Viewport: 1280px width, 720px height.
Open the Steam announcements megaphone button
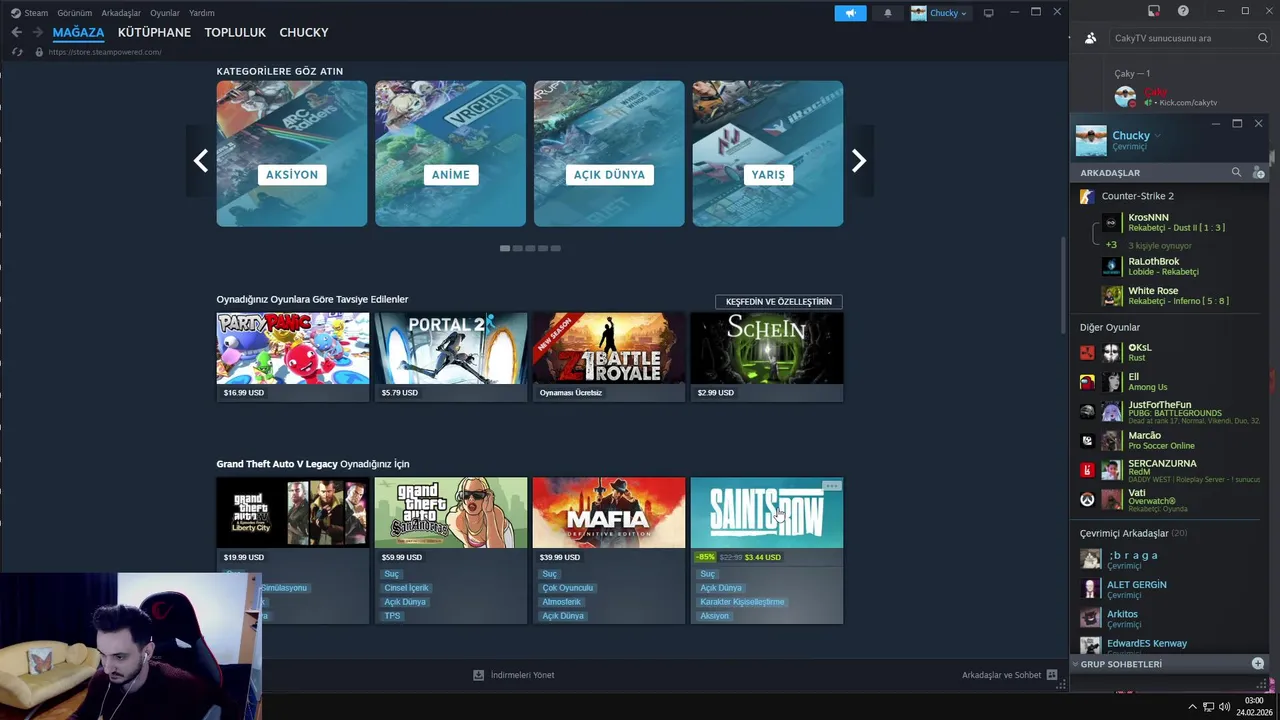850,13
